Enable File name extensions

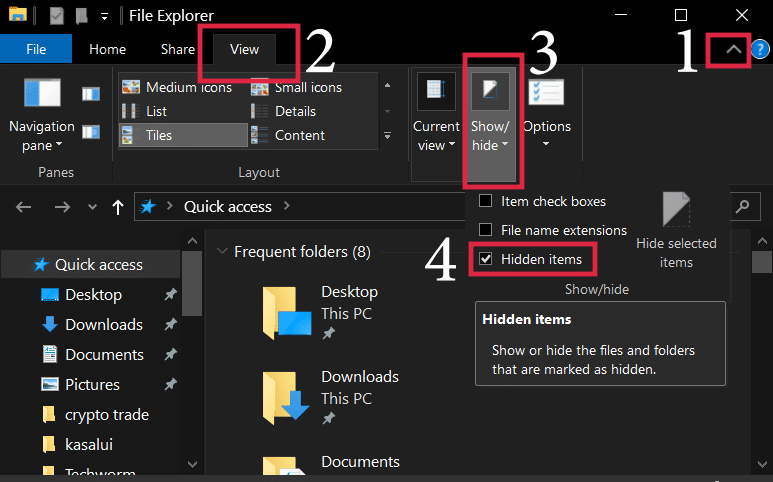(x=486, y=230)
